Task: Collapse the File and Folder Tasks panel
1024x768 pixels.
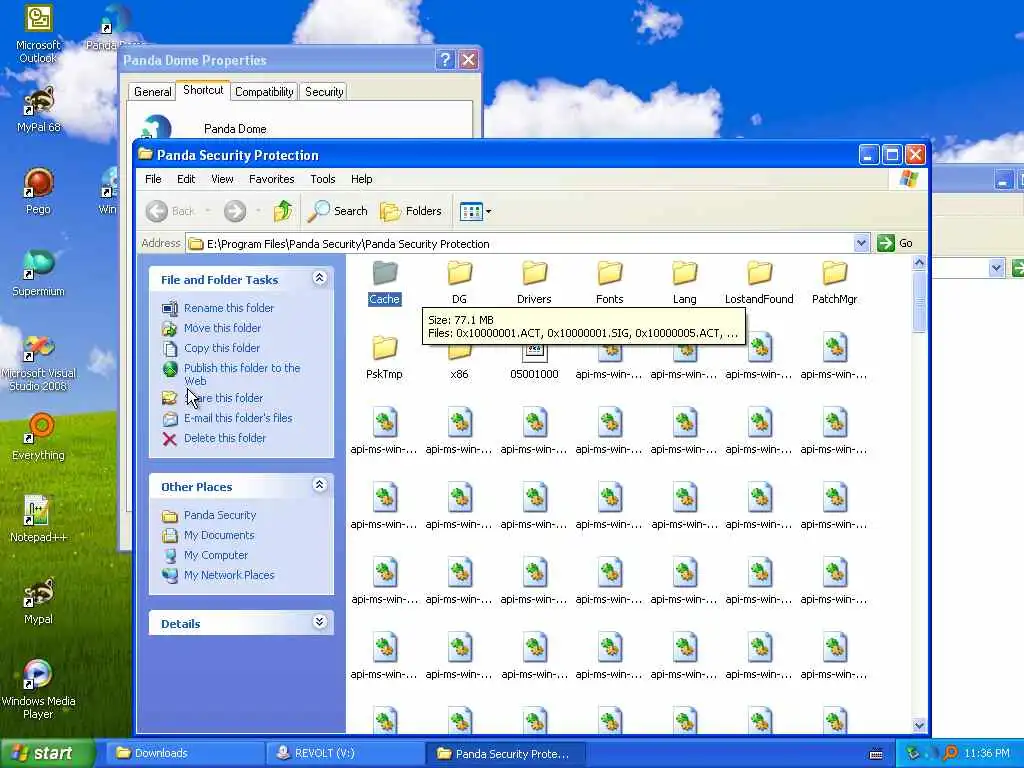Action: coord(319,278)
